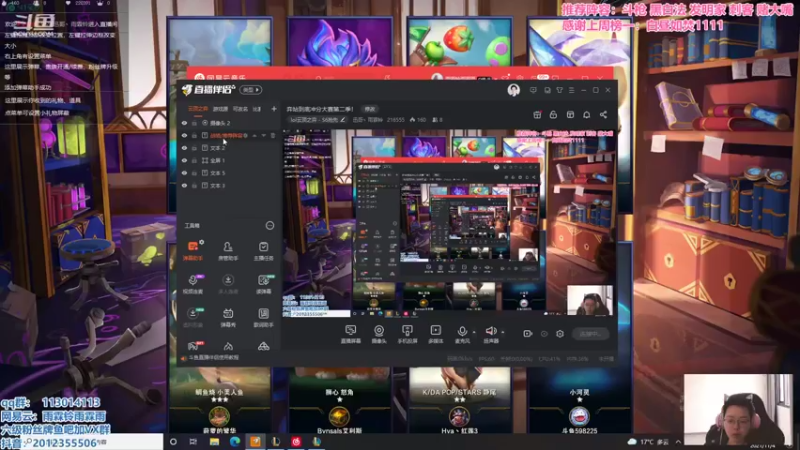The height and width of the screenshot is (450, 800).
Task: Open the 弹幕助手 danmaku assistant tool
Action: 193,251
